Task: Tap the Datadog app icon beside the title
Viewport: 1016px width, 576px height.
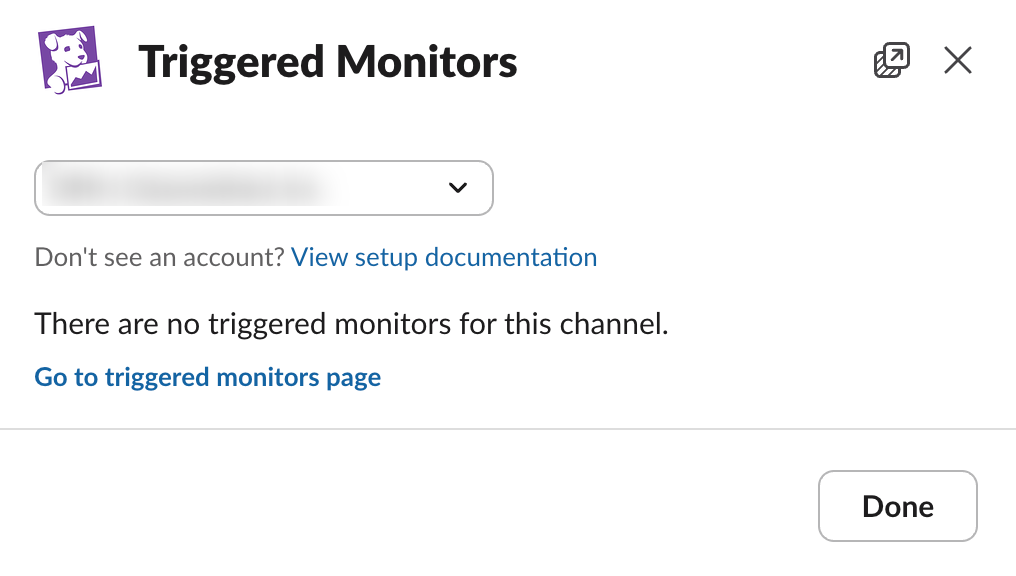Action: 68,58
